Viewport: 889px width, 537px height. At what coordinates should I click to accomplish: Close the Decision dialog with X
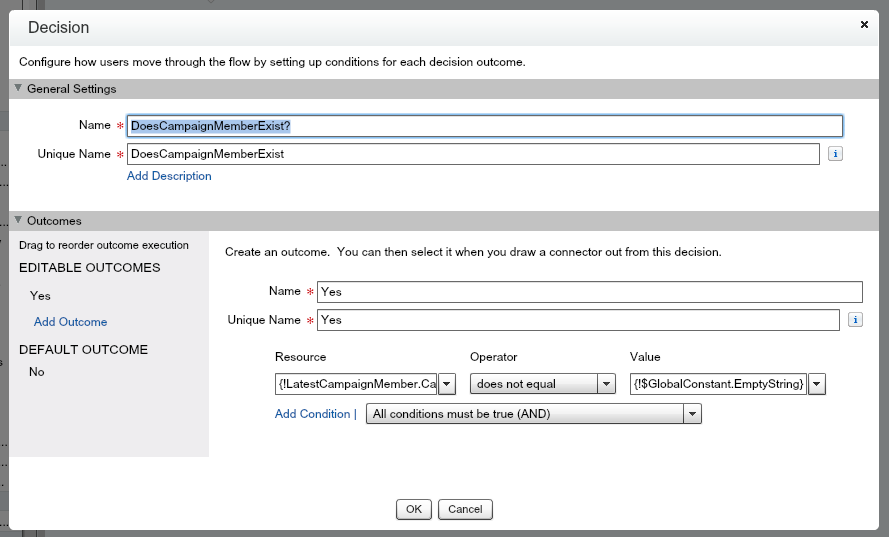coord(864,23)
